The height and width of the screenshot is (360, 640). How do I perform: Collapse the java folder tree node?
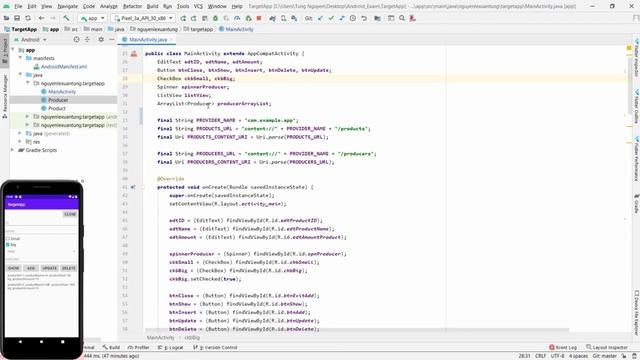click(20, 75)
